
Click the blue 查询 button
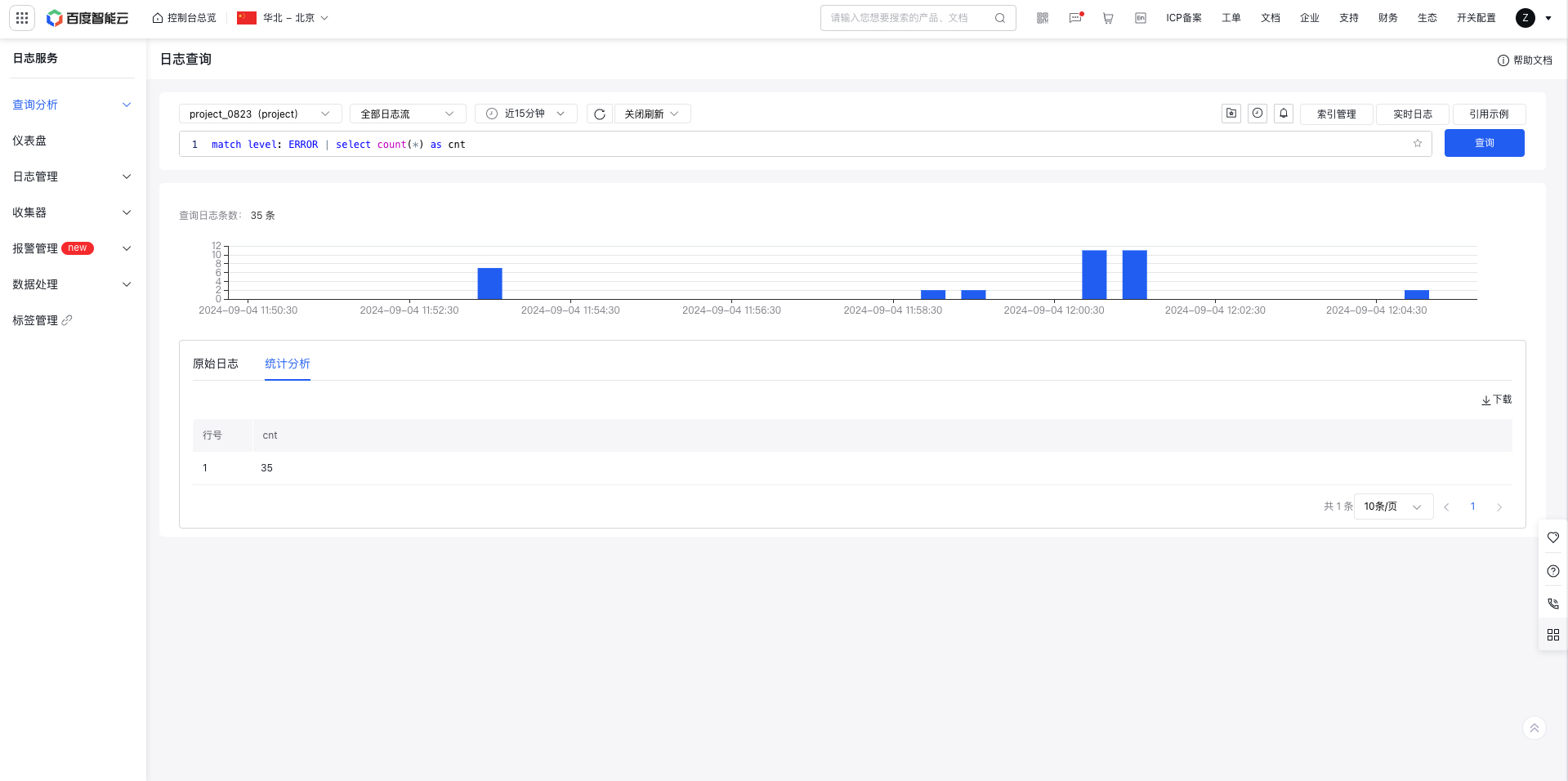pyautogui.click(x=1484, y=143)
